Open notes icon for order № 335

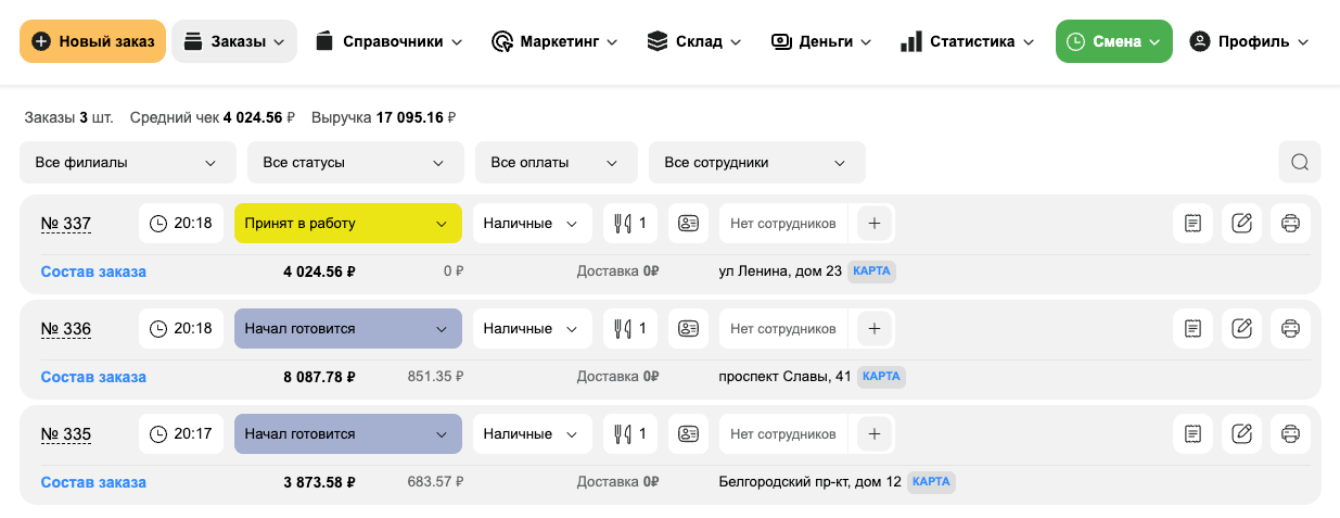1193,434
